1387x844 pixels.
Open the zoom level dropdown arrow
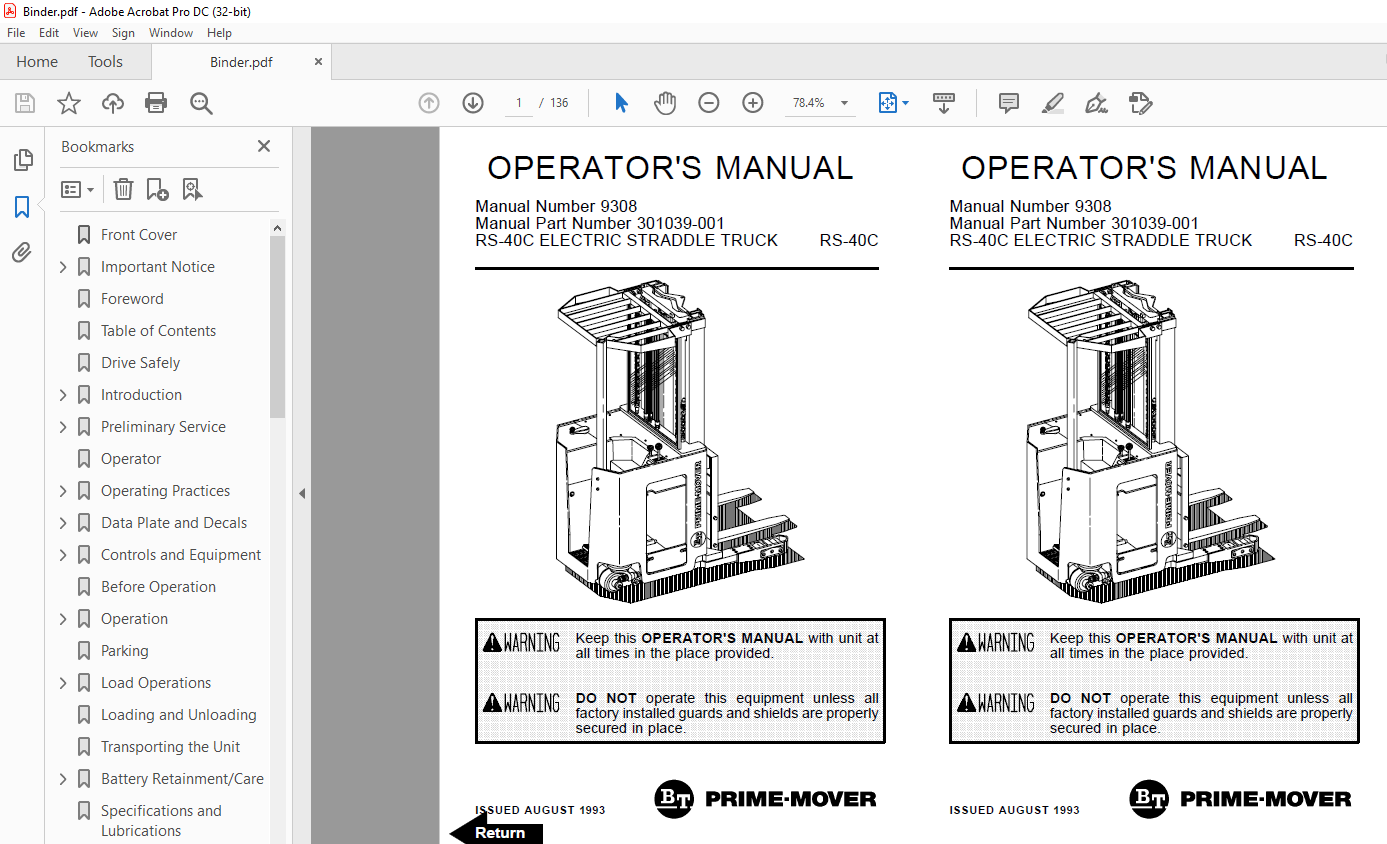844,103
